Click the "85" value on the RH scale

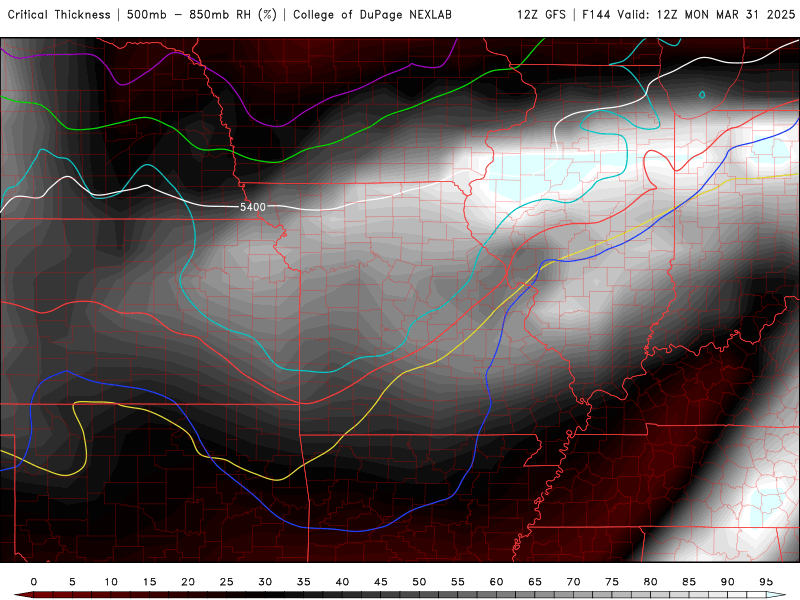689,582
